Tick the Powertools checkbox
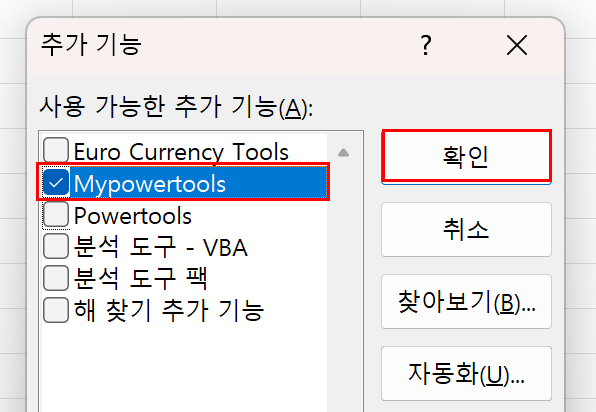Viewport: 596px width, 412px height. click(x=56, y=214)
